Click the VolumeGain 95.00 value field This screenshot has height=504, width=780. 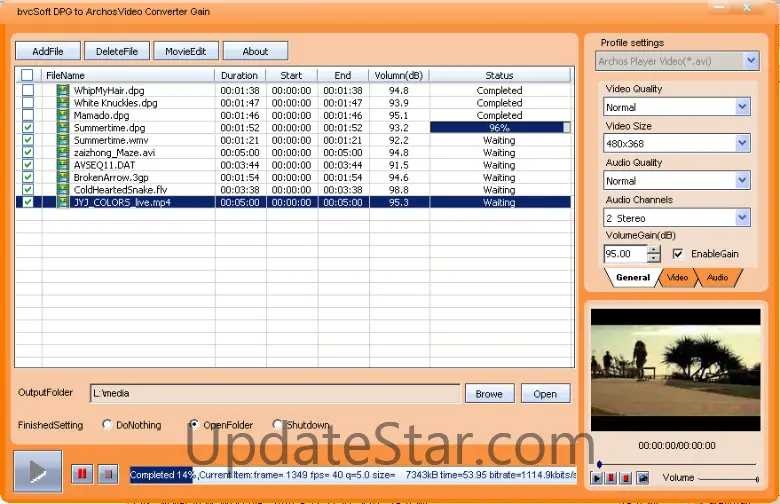625,254
